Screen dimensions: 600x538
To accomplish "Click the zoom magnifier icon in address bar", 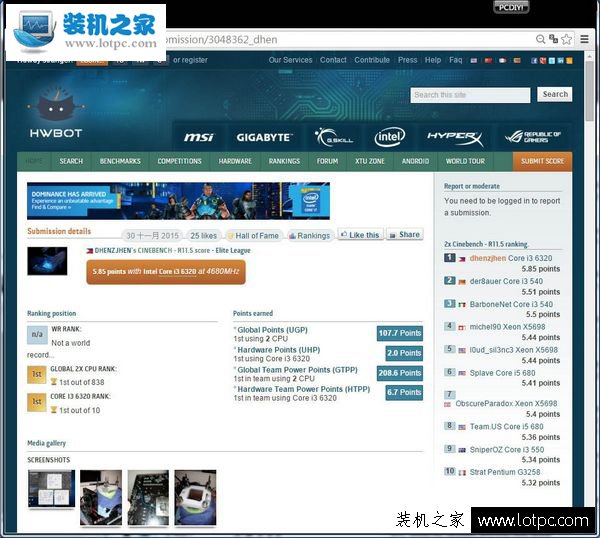I will click(540, 39).
